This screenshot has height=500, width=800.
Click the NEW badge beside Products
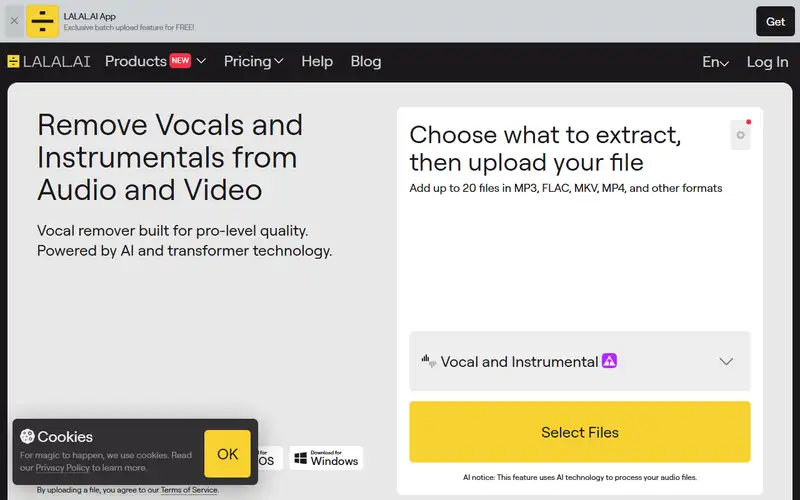tap(180, 61)
